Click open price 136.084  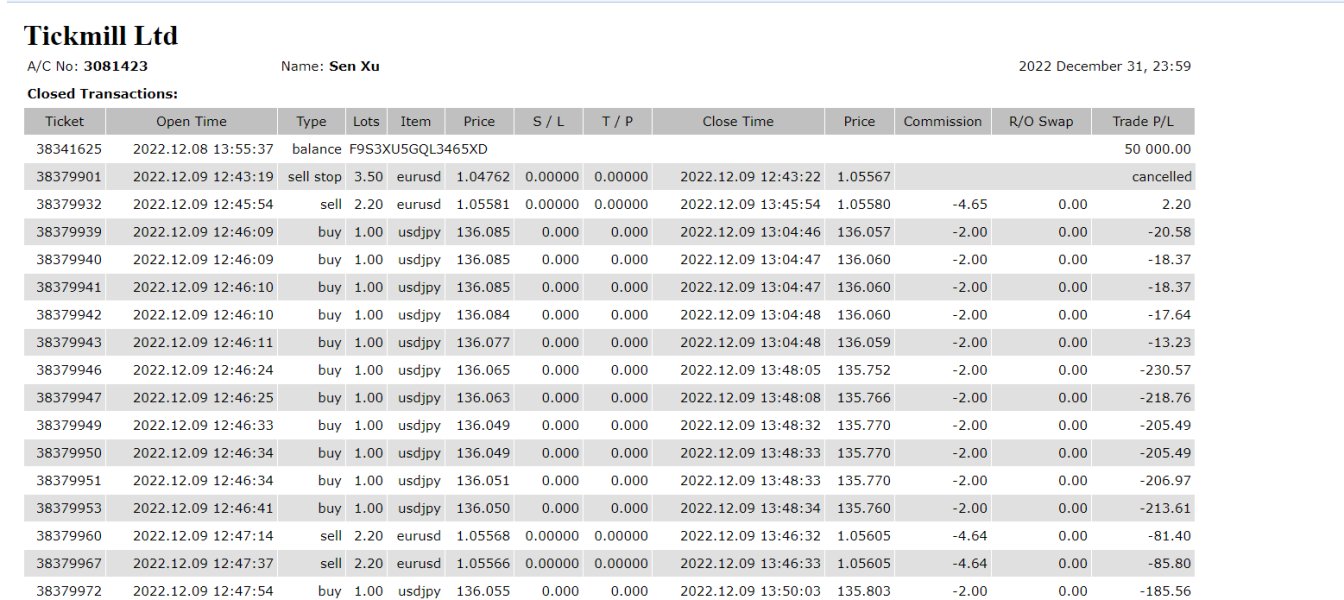pos(483,315)
